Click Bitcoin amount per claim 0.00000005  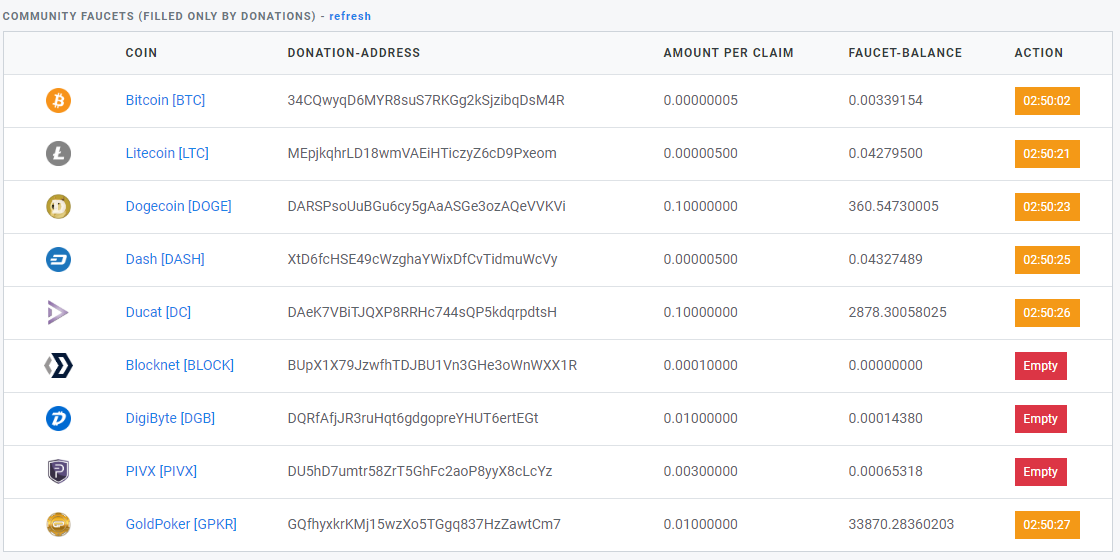(x=701, y=101)
